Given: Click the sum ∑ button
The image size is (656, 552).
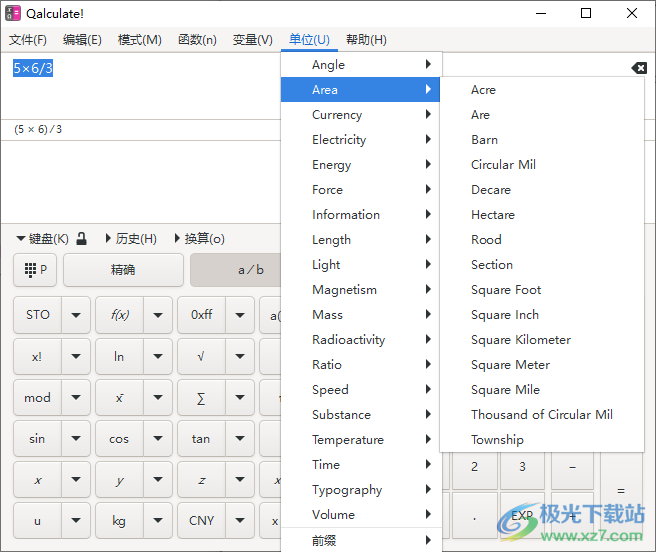Looking at the screenshot, I should pos(202,397).
